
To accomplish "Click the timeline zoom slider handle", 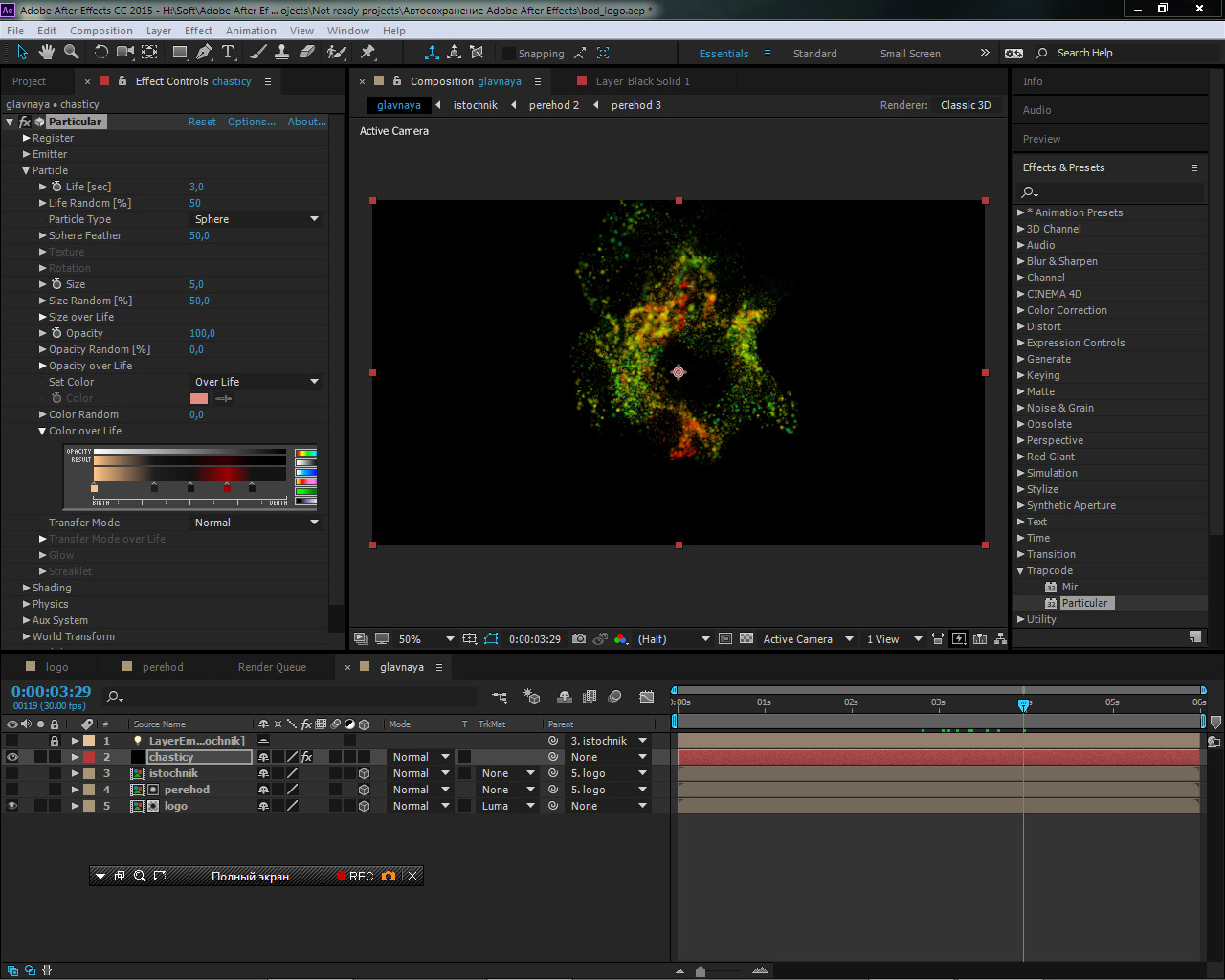I will [x=701, y=971].
